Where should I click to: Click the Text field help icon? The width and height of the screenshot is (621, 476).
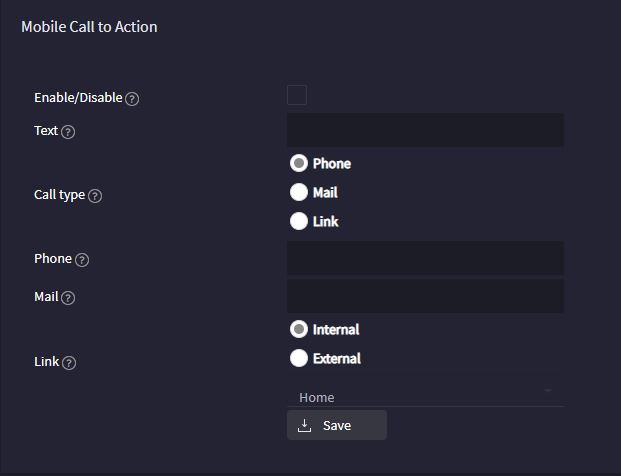tap(68, 132)
